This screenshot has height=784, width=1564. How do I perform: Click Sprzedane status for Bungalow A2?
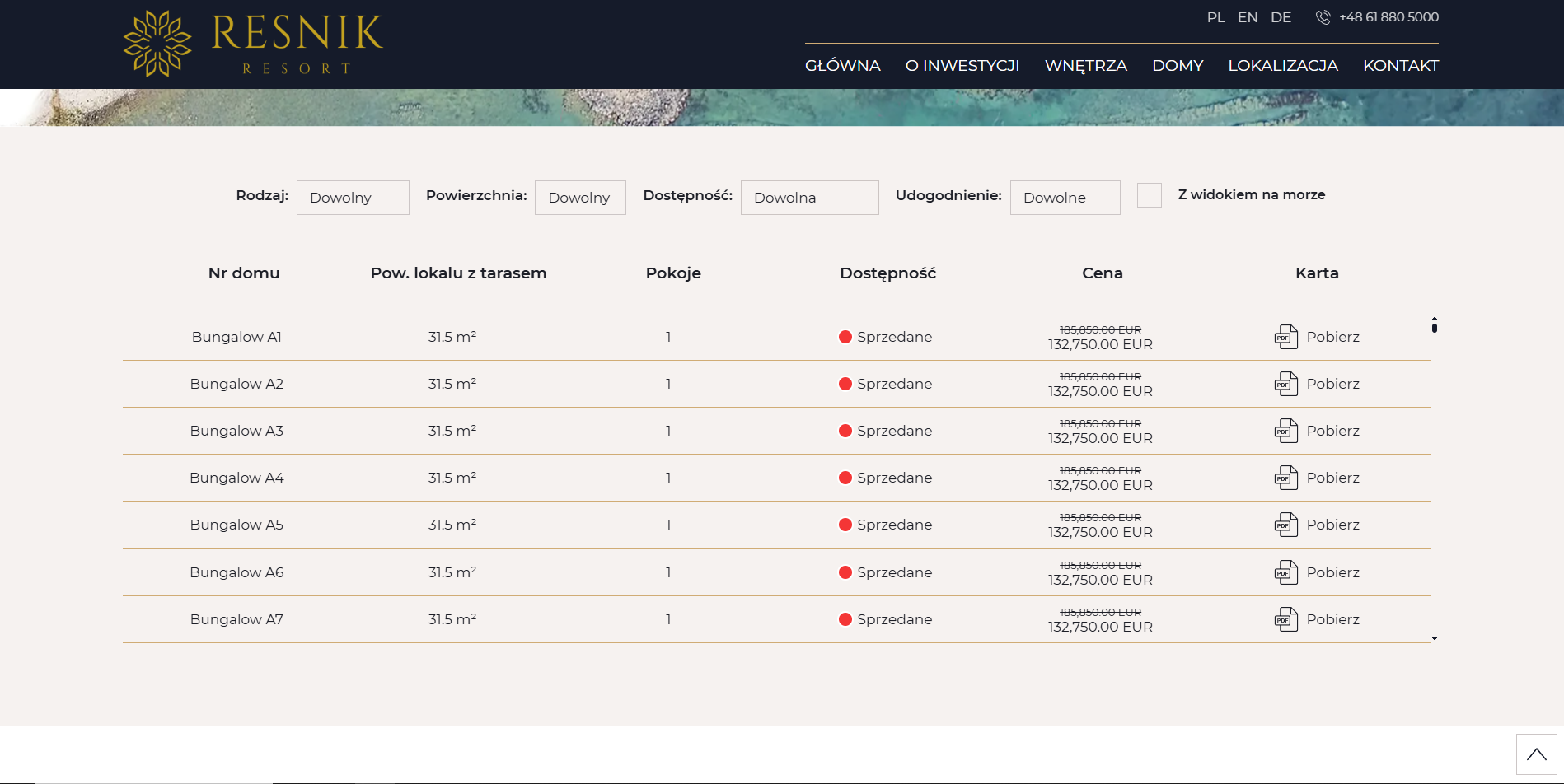pos(895,384)
